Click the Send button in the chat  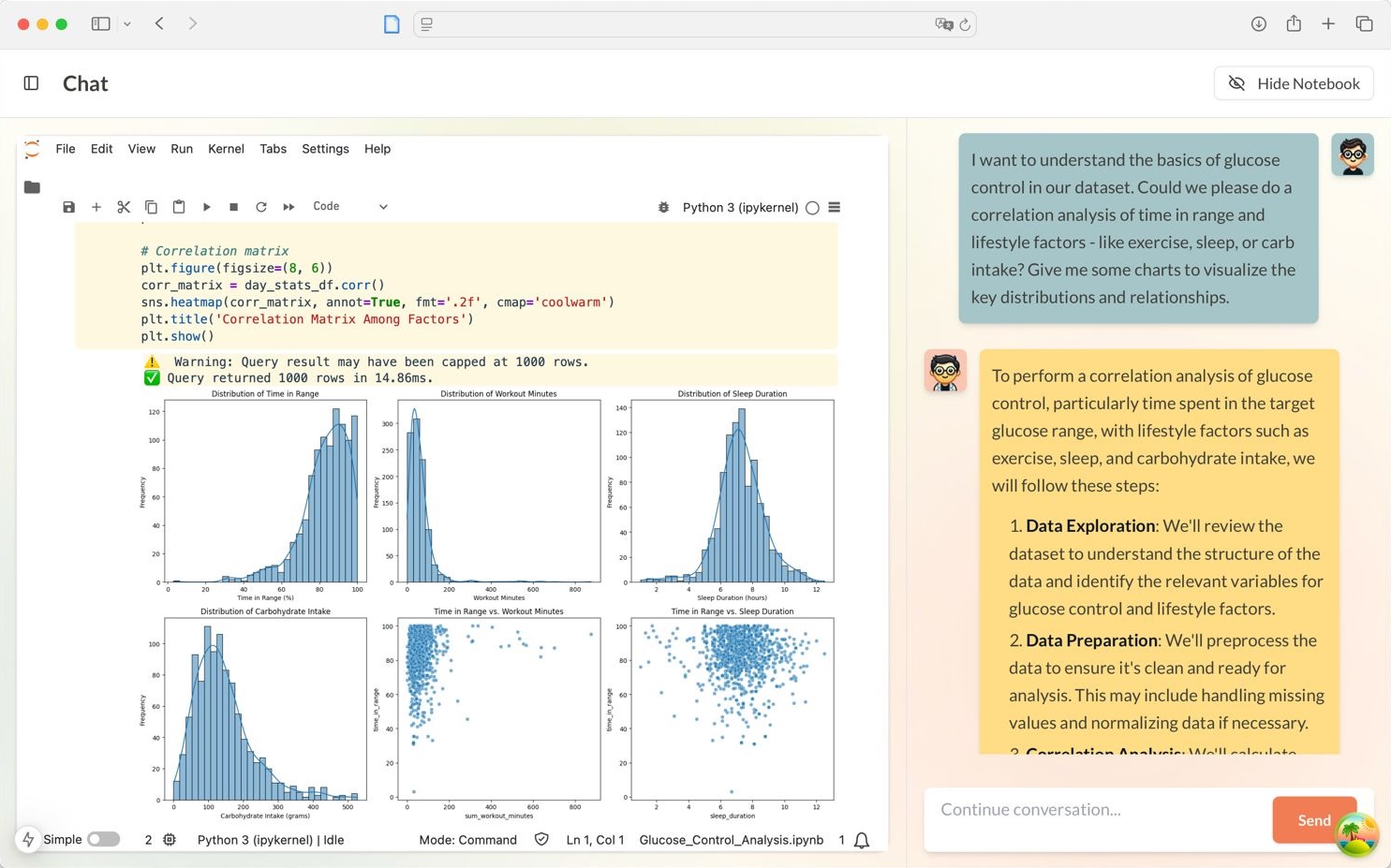(1313, 819)
